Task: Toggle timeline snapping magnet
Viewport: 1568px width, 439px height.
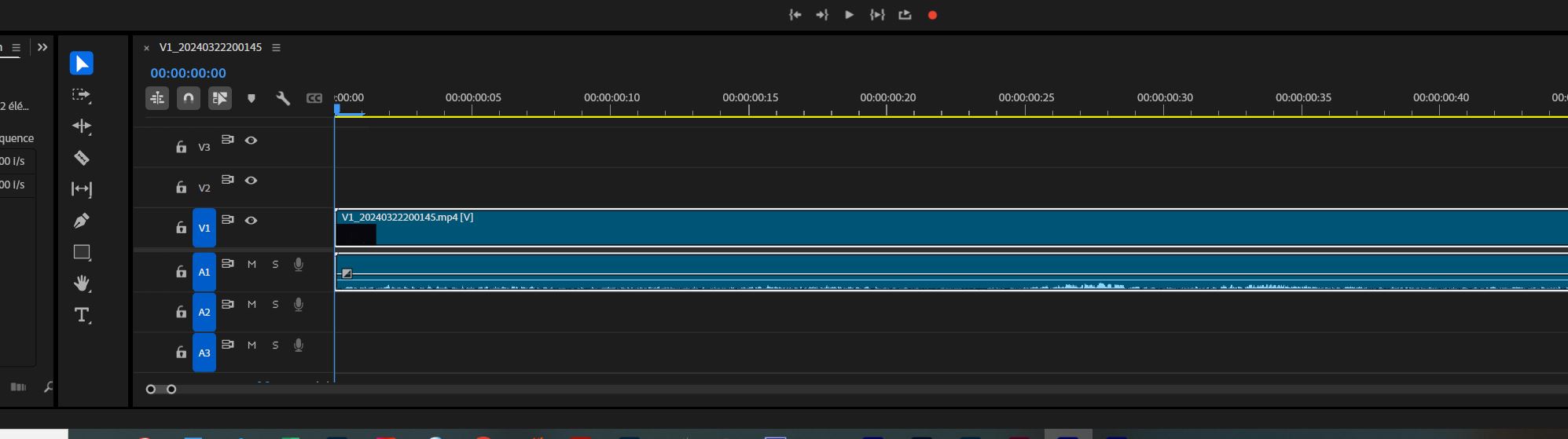Action: [x=189, y=98]
